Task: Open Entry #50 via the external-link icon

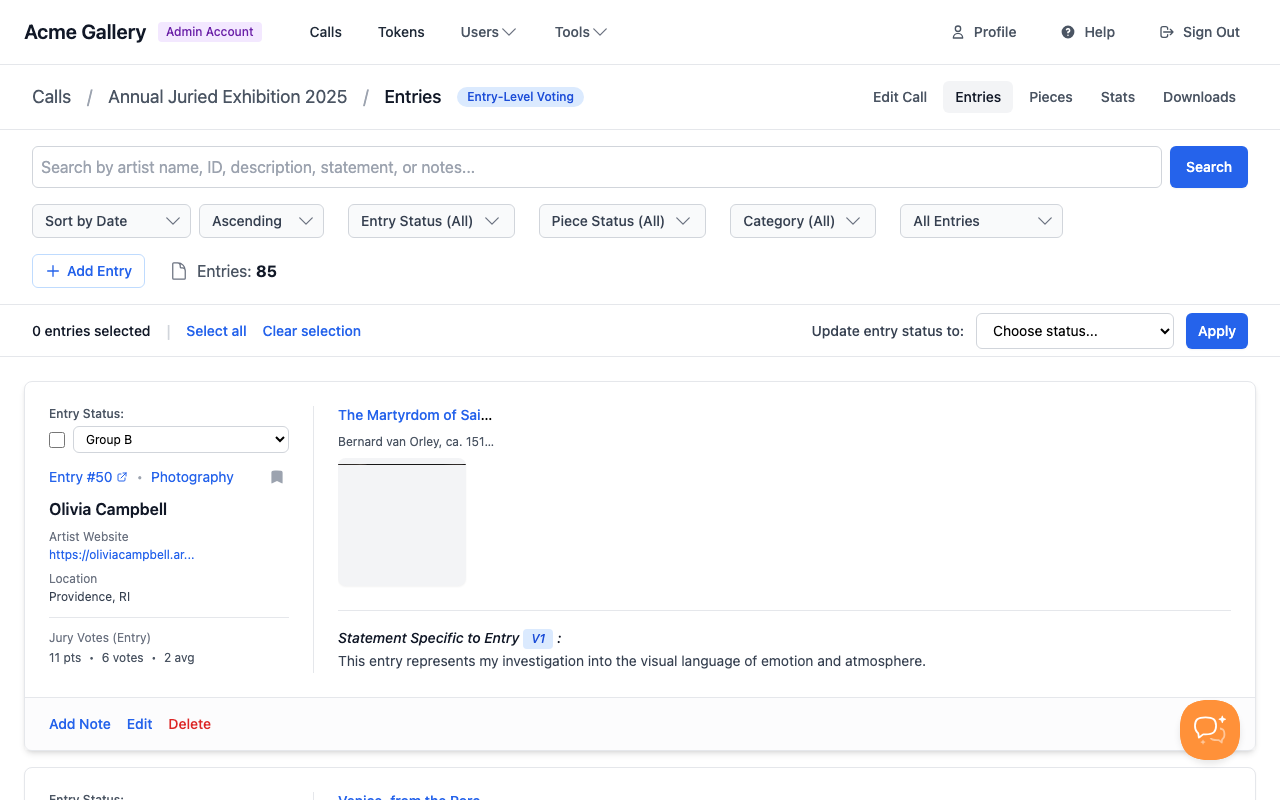Action: tap(124, 476)
